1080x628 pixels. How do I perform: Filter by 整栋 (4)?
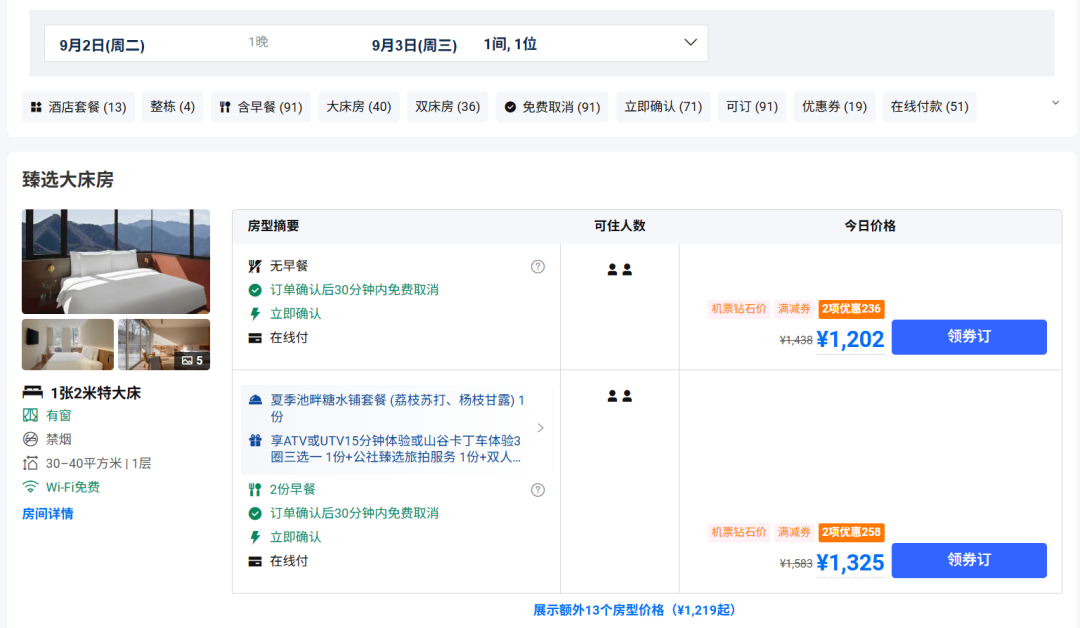pos(172,107)
